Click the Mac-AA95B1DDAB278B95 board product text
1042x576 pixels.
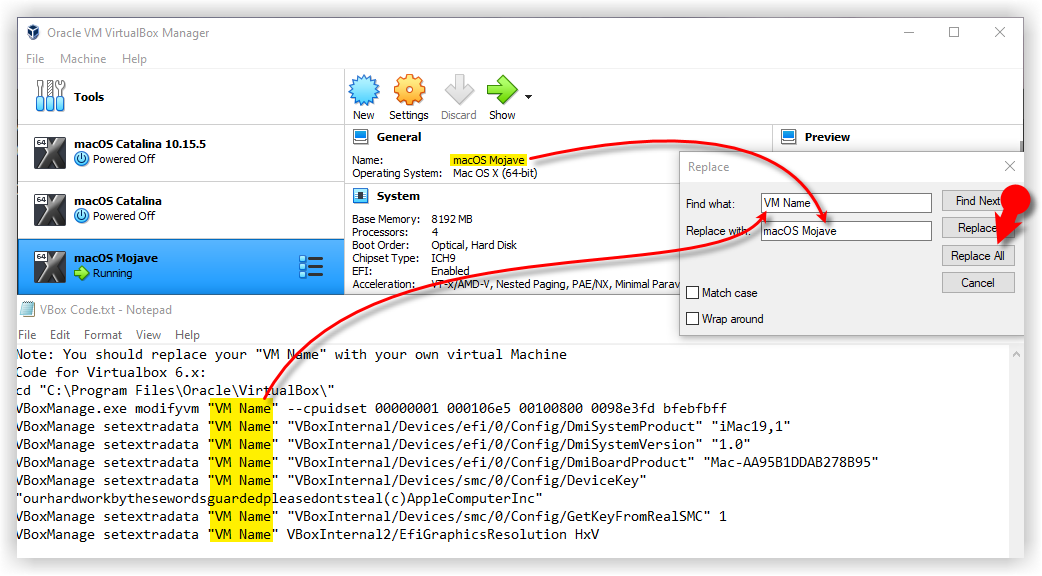(x=791, y=462)
